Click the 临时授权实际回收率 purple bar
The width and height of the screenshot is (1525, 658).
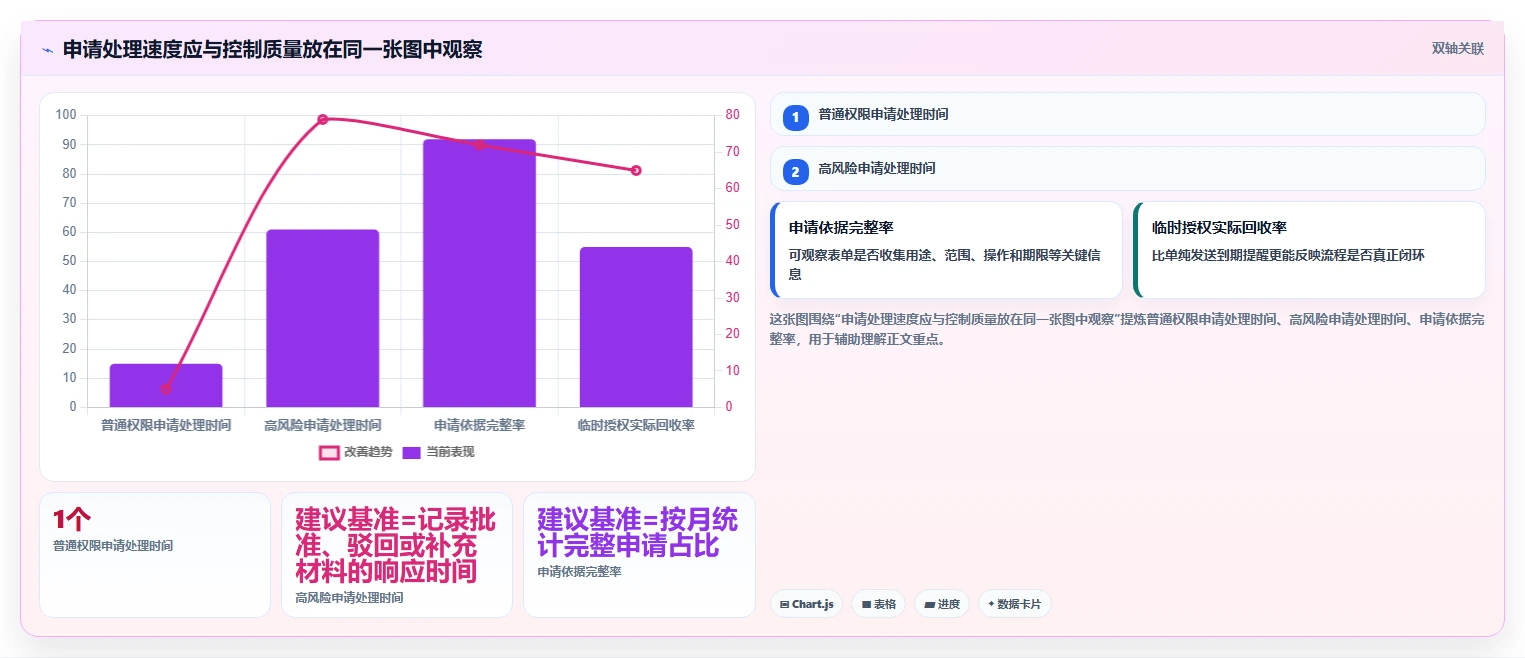pos(636,327)
